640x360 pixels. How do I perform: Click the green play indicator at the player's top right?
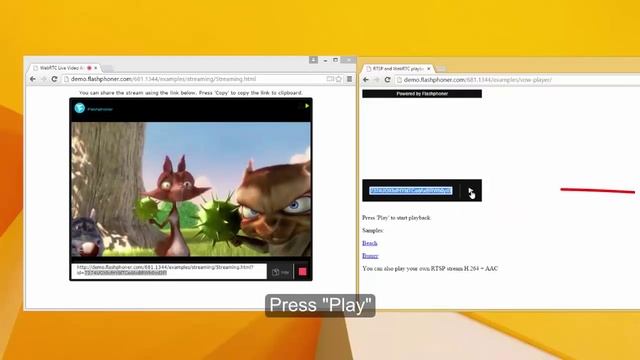(x=307, y=106)
